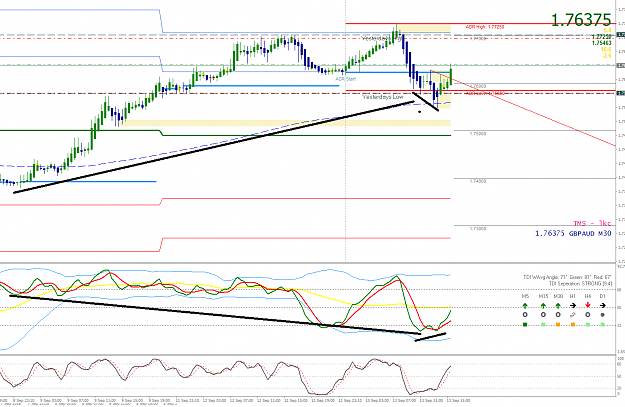
Task: Click the 'TDI Separation: STRONG' readout
Action: 580,283
